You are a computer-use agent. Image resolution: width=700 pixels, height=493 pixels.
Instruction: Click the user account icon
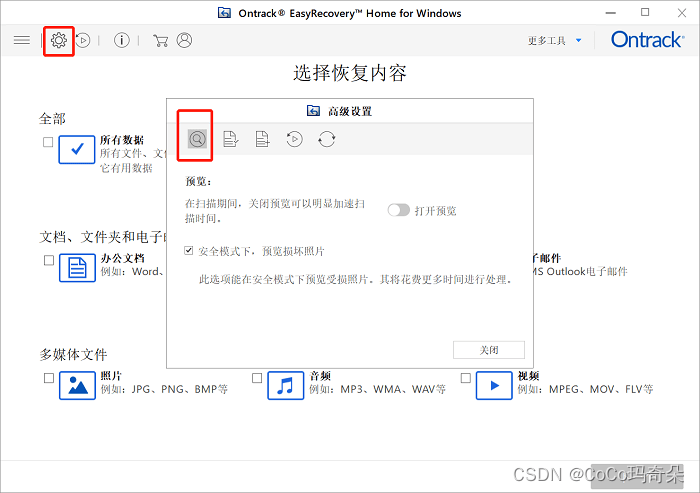pos(184,40)
